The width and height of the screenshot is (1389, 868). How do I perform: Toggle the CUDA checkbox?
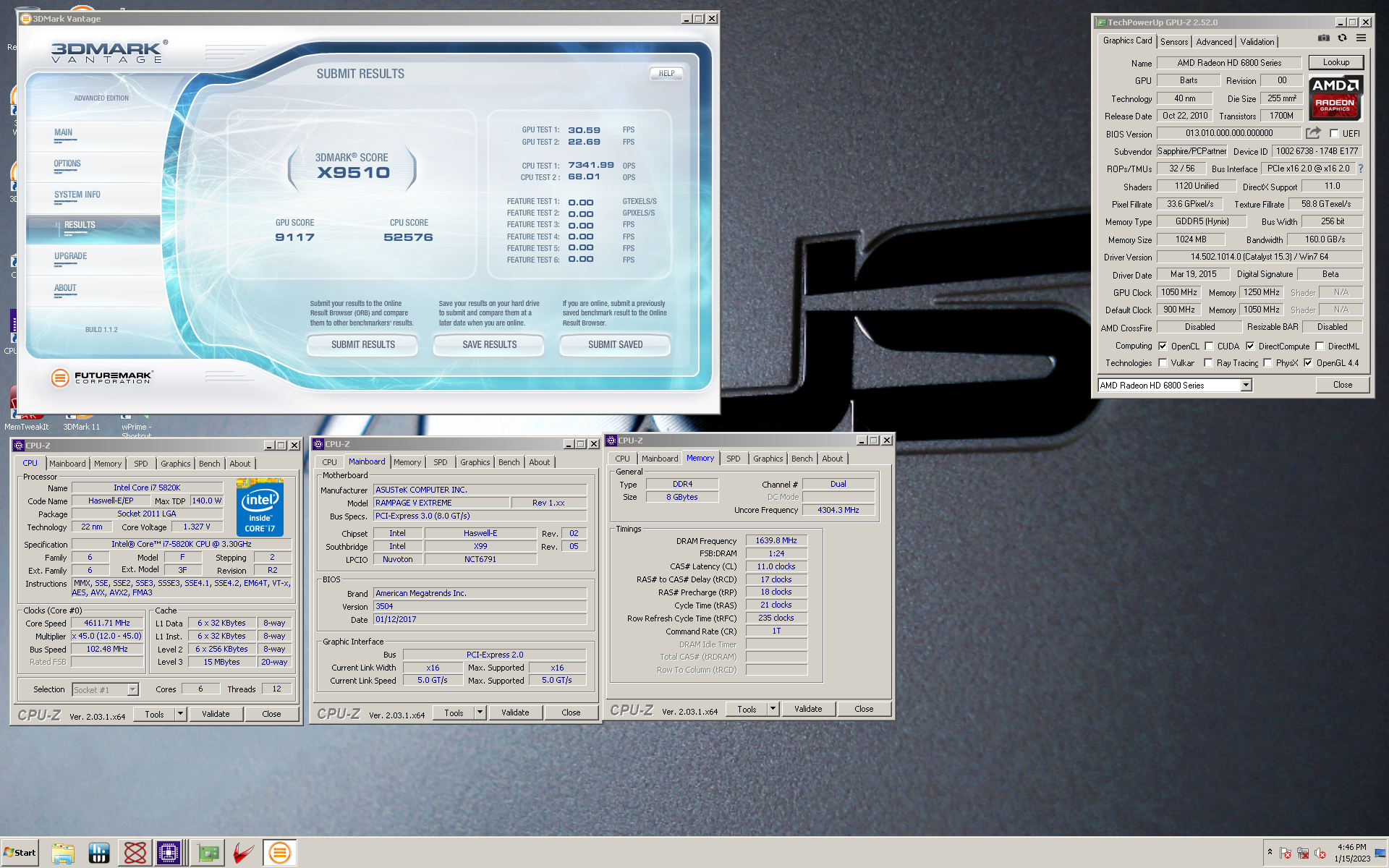(x=1209, y=346)
